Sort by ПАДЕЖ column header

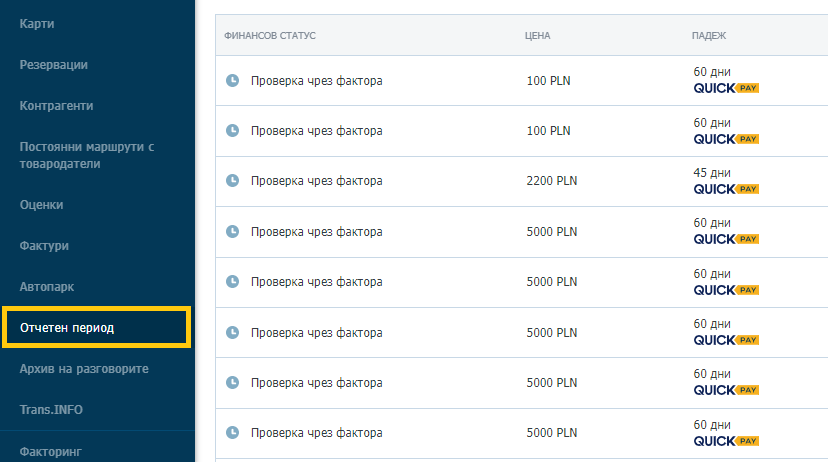(x=709, y=35)
